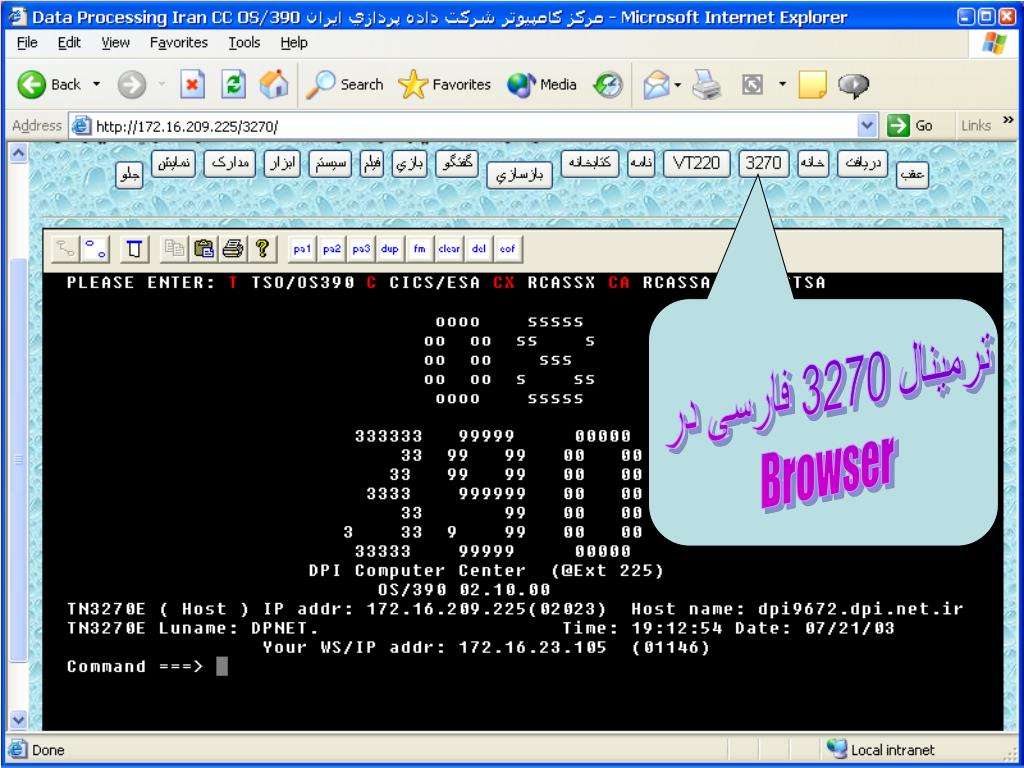Click the بازي button

tap(409, 164)
